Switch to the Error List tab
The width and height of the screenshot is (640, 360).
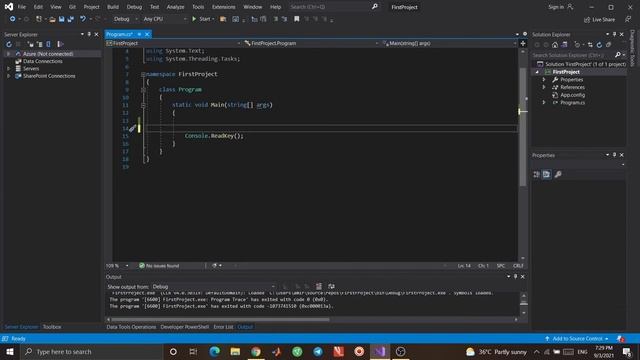tap(223, 327)
